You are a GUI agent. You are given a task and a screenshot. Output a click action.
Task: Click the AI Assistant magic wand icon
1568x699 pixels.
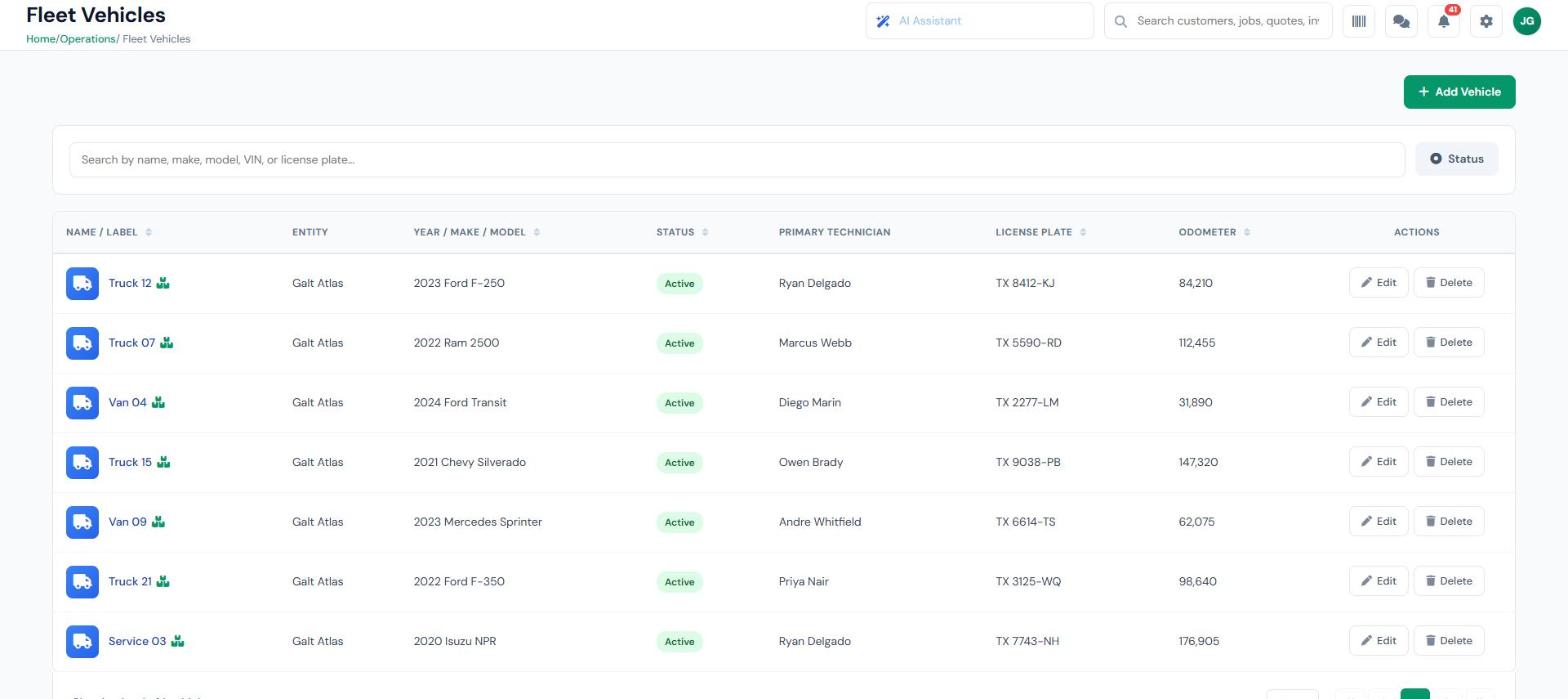pyautogui.click(x=883, y=21)
